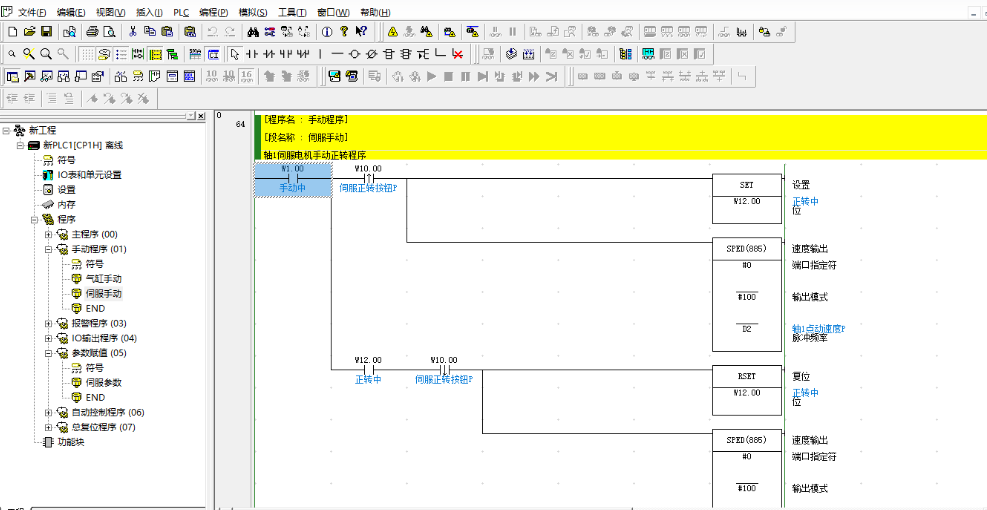Click the New file icon
This screenshot has height=510, width=987.
12,32
